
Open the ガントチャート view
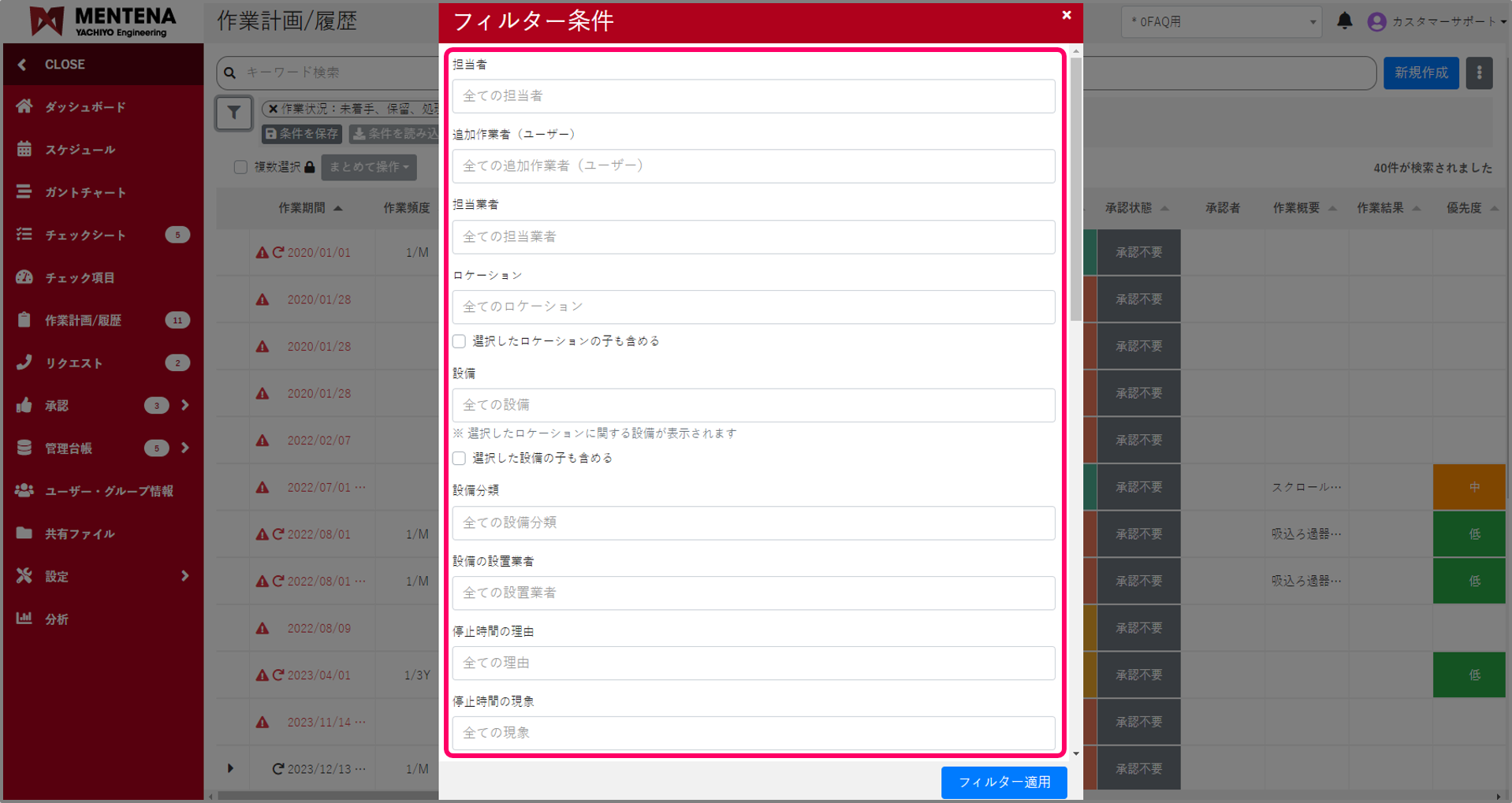pos(24,191)
